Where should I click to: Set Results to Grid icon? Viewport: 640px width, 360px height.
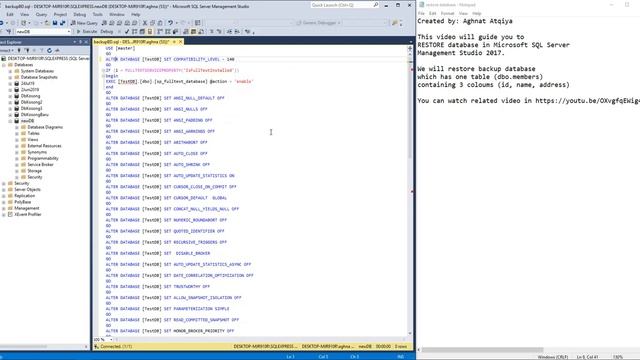pos(193,31)
